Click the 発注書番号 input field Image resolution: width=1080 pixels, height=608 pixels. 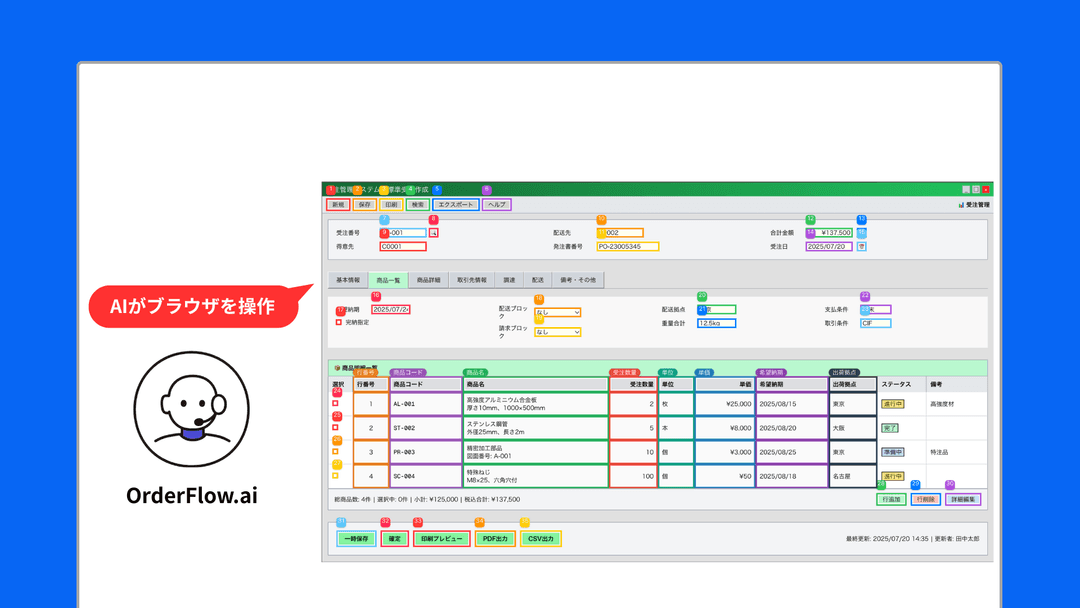pos(627,247)
